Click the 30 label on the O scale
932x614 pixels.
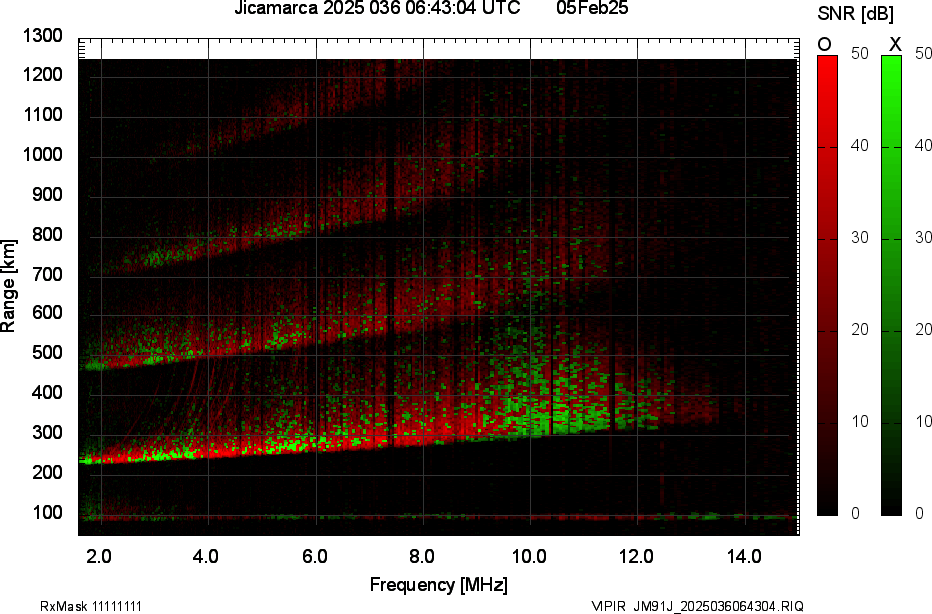tap(860, 237)
